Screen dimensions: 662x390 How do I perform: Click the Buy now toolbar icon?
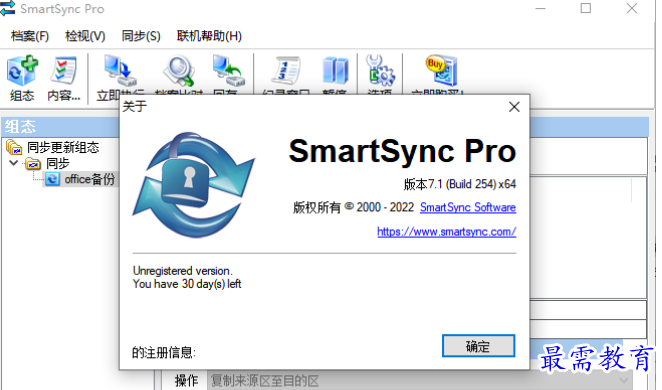pyautogui.click(x=441, y=70)
